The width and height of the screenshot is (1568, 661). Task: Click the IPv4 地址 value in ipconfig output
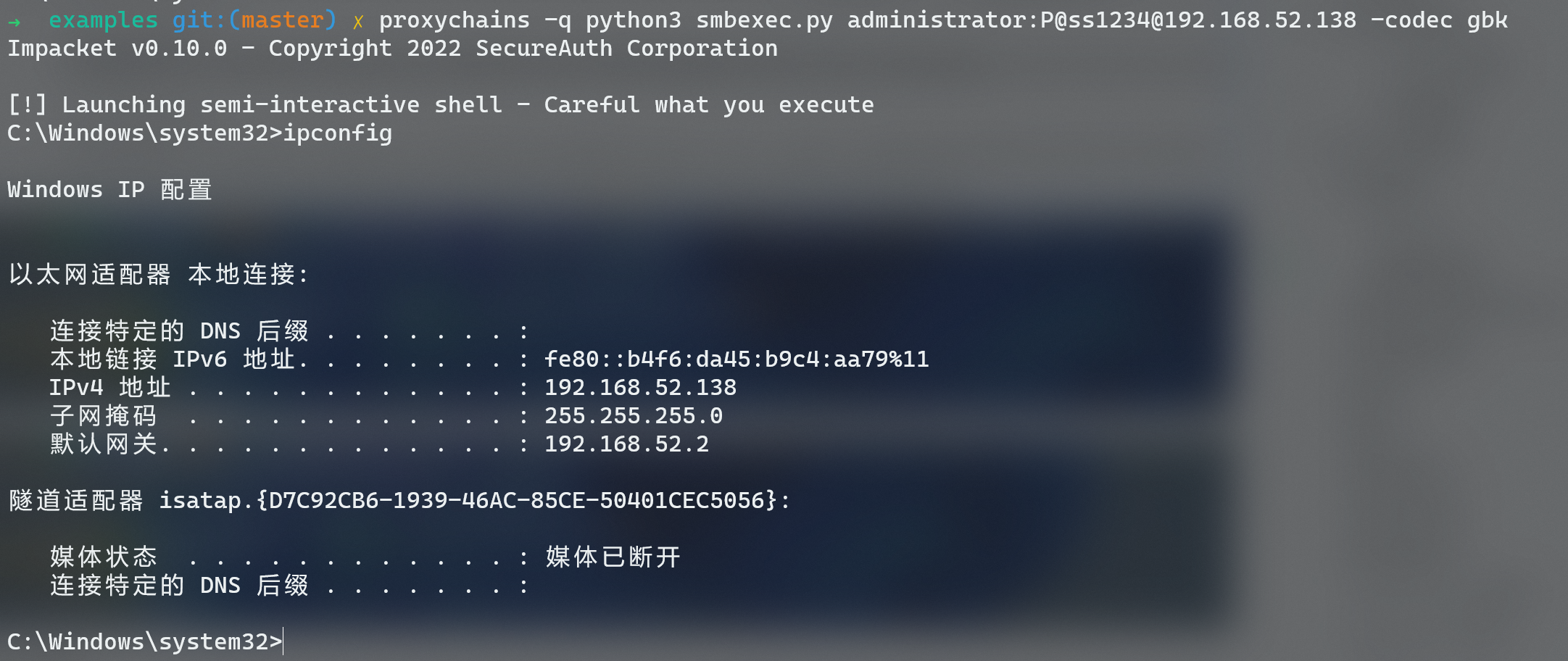point(640,388)
